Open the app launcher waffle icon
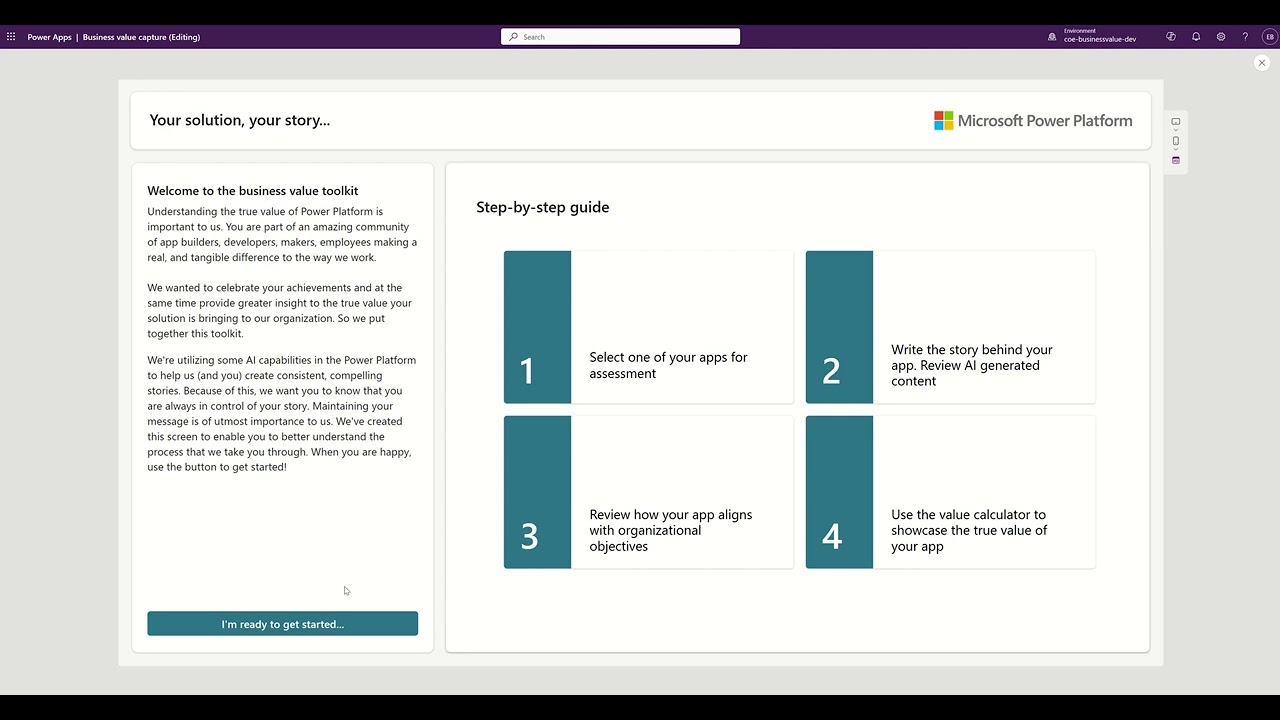This screenshot has height=720, width=1280. (x=11, y=37)
